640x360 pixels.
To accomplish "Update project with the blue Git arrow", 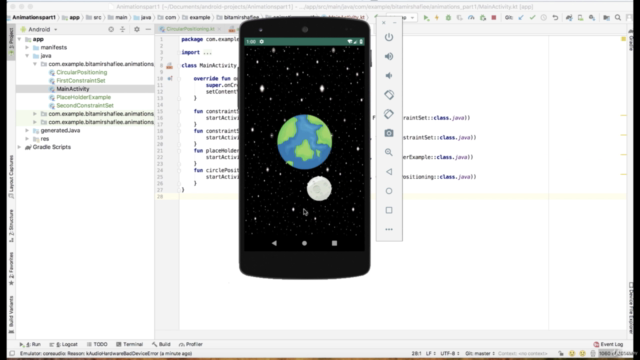I will pos(521,18).
